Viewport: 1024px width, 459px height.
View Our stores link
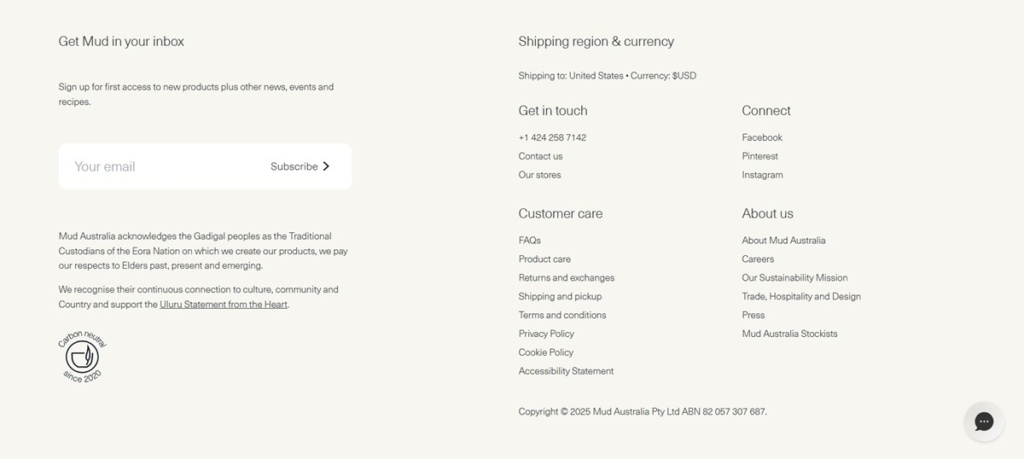539,175
